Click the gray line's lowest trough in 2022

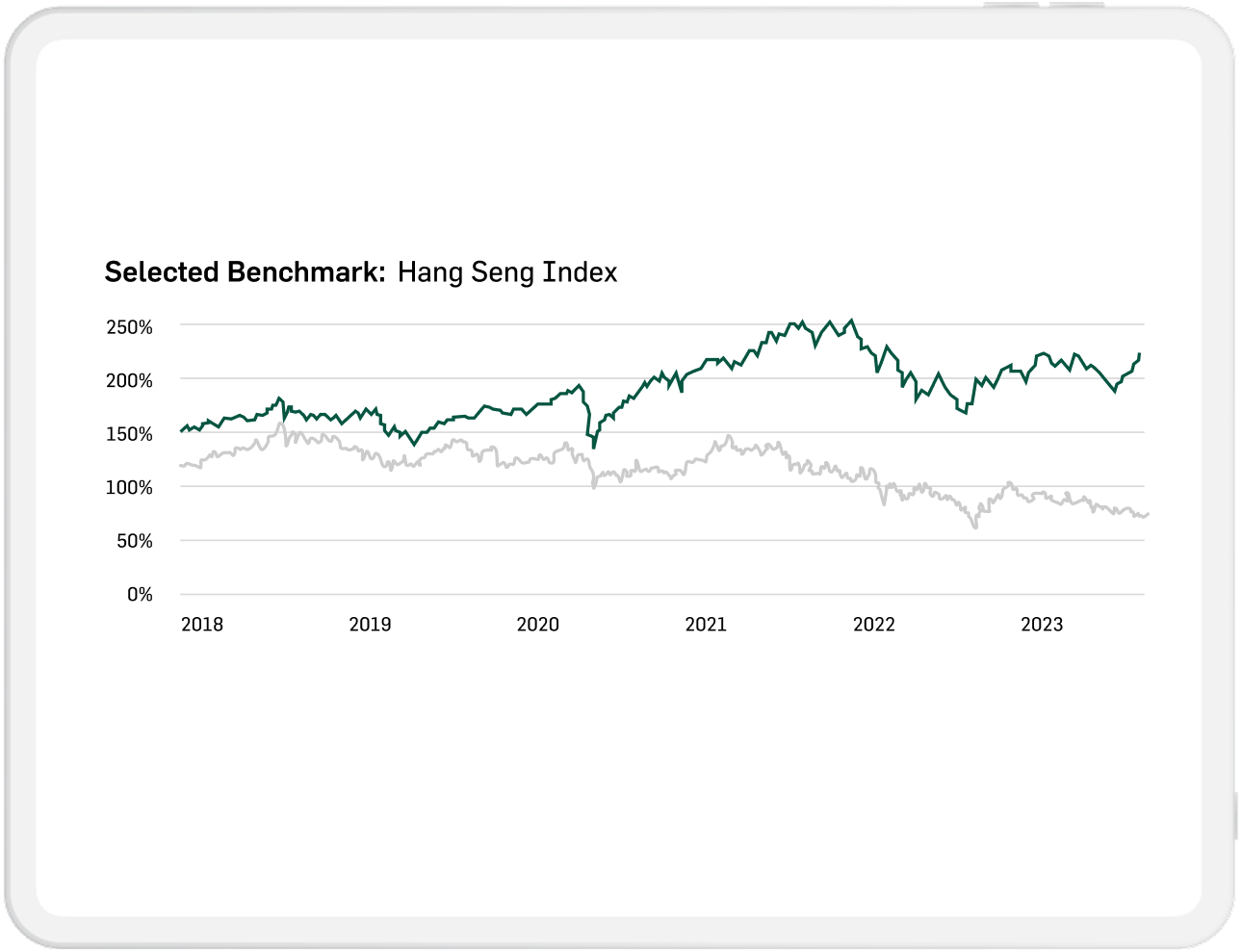coord(975,527)
